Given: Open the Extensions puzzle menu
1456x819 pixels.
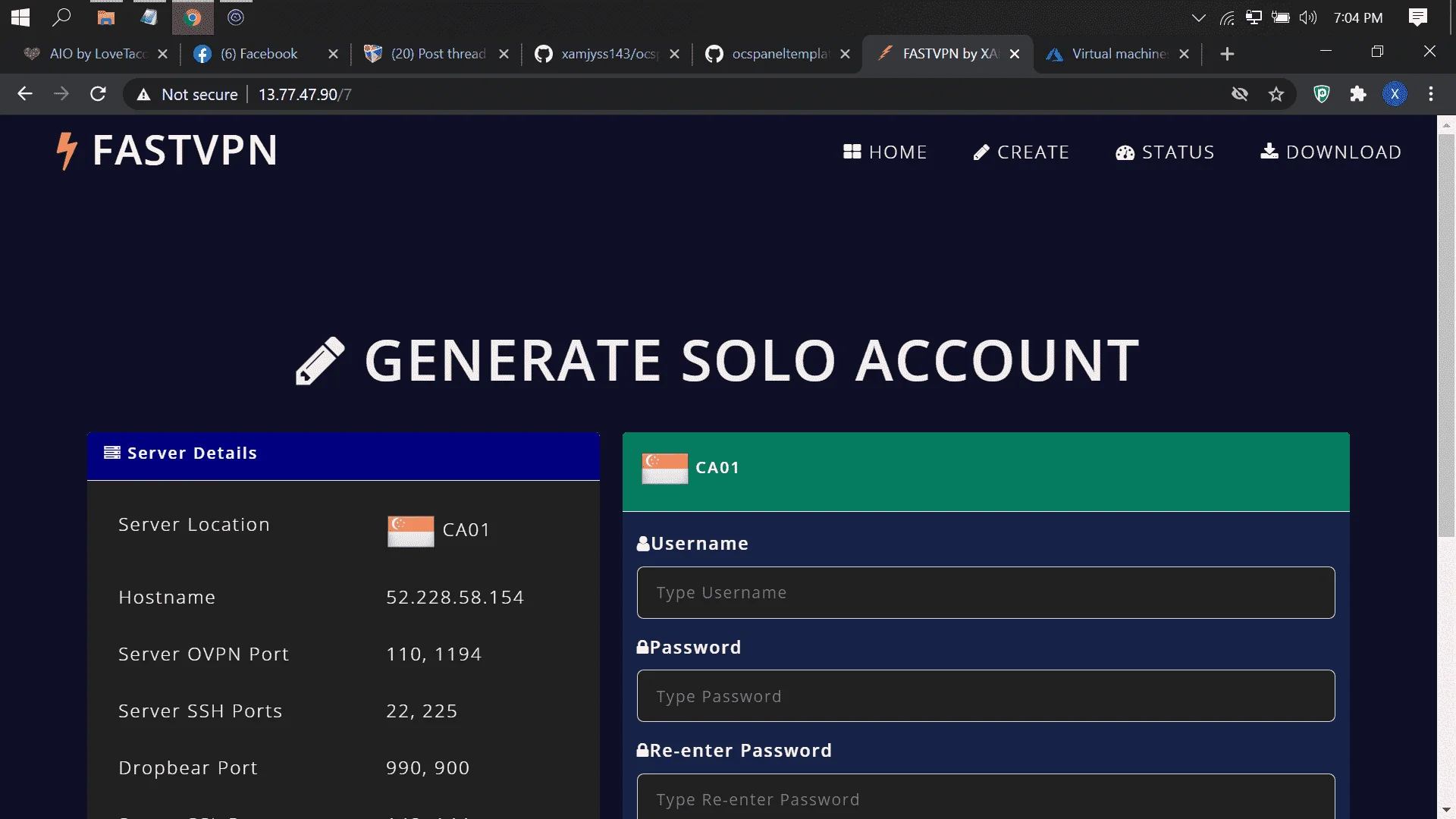Looking at the screenshot, I should click(x=1358, y=94).
